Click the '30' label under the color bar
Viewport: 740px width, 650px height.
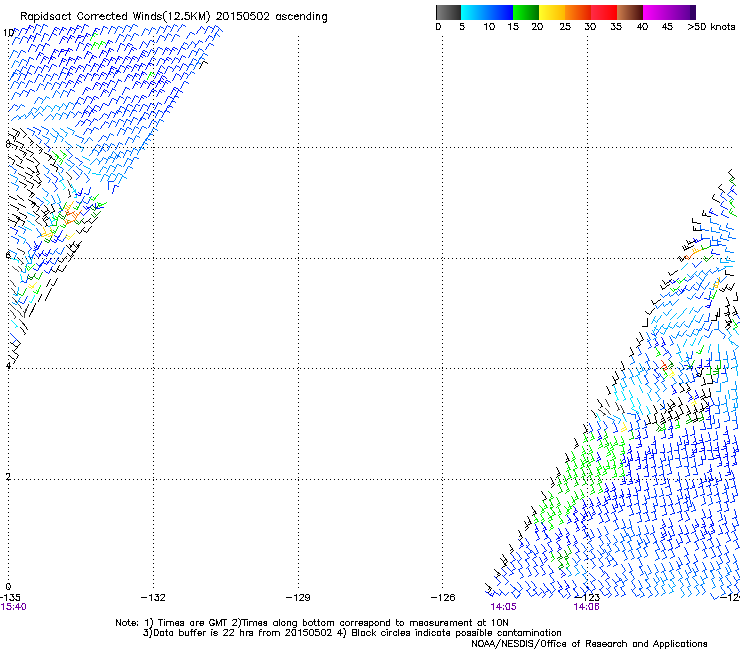coord(590,27)
